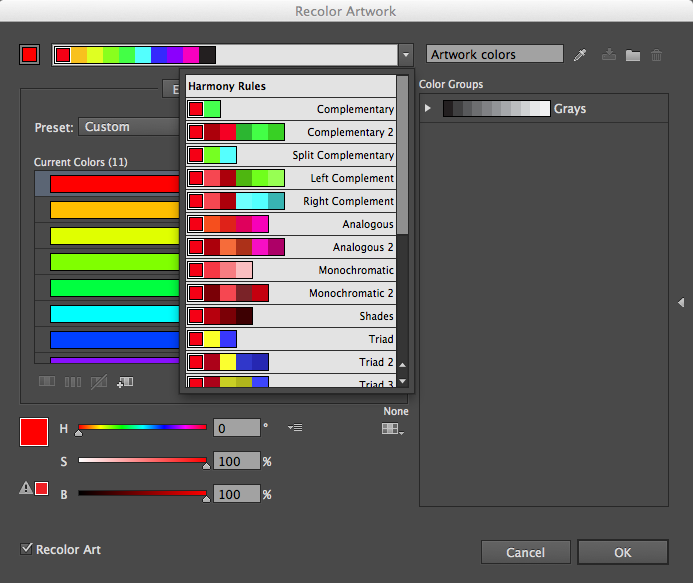Delete color group with trash icon

[x=656, y=55]
